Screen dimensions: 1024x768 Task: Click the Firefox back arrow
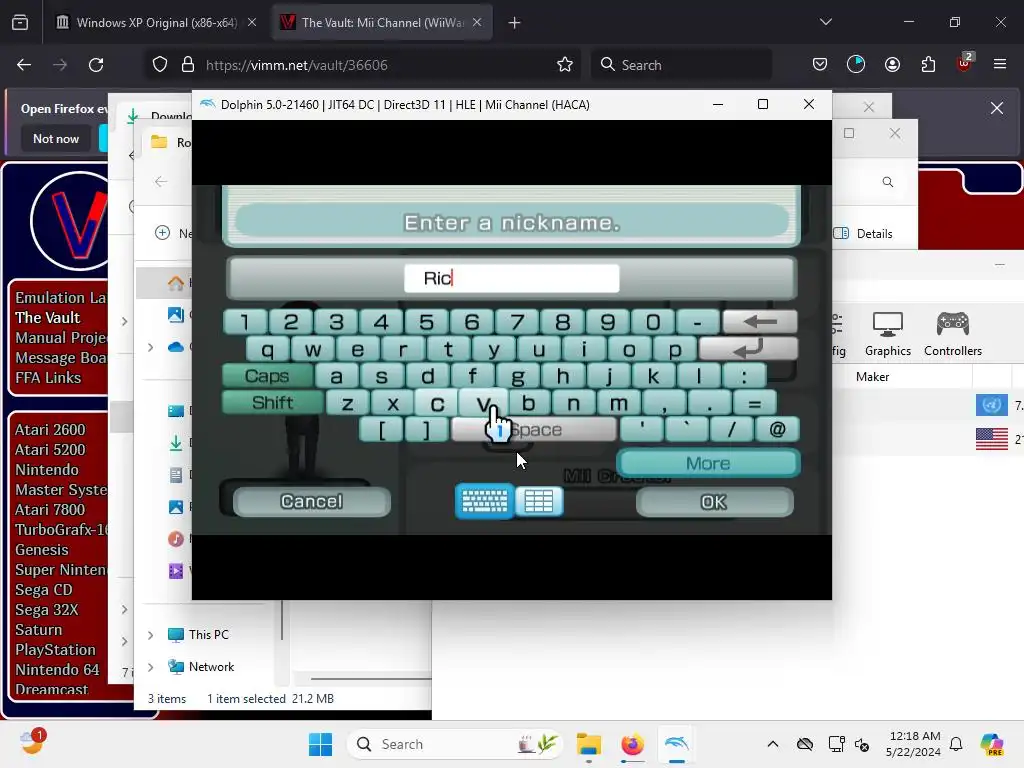[24, 65]
